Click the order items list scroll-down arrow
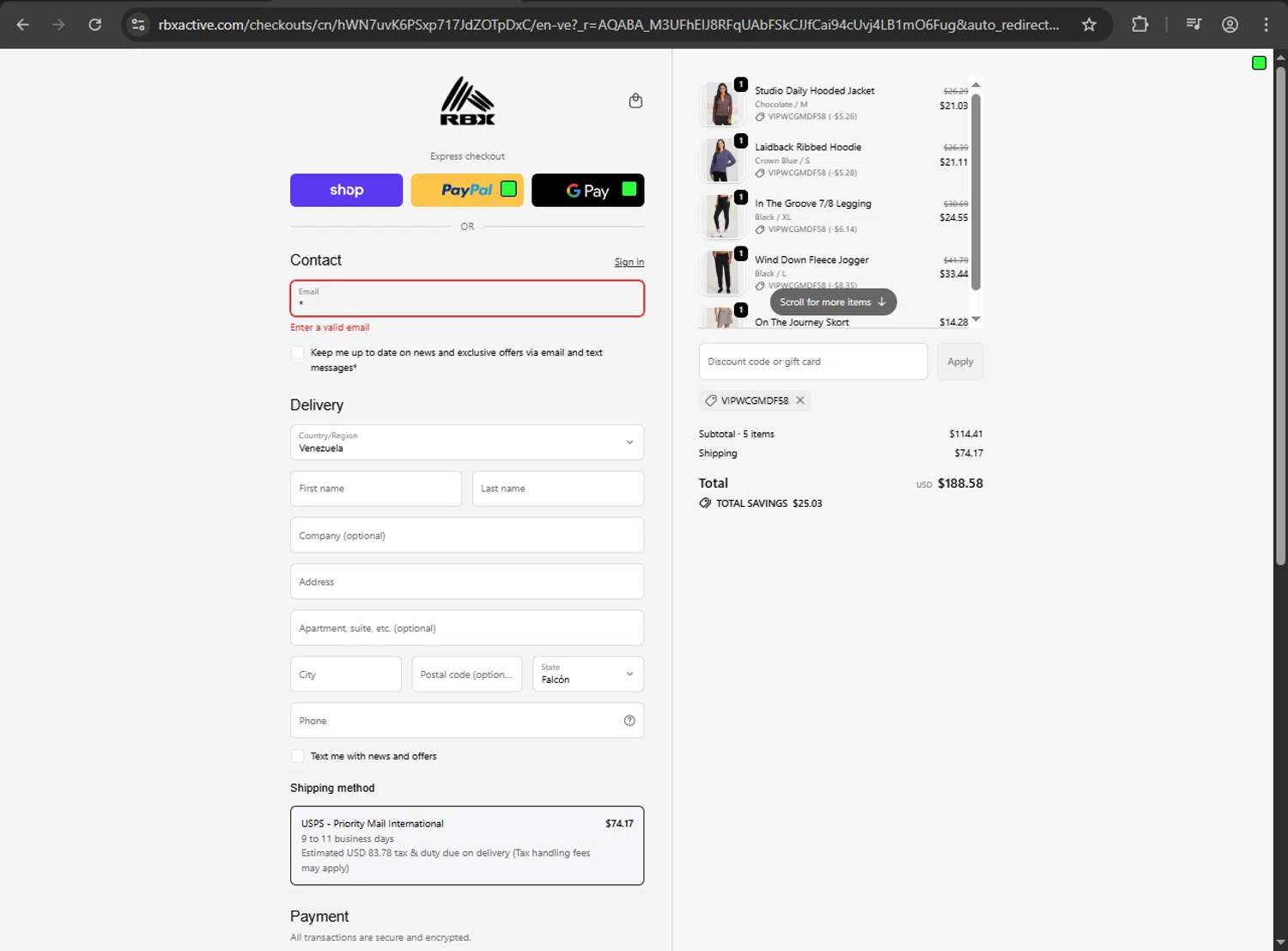Viewport: 1288px width, 951px height. [x=975, y=320]
